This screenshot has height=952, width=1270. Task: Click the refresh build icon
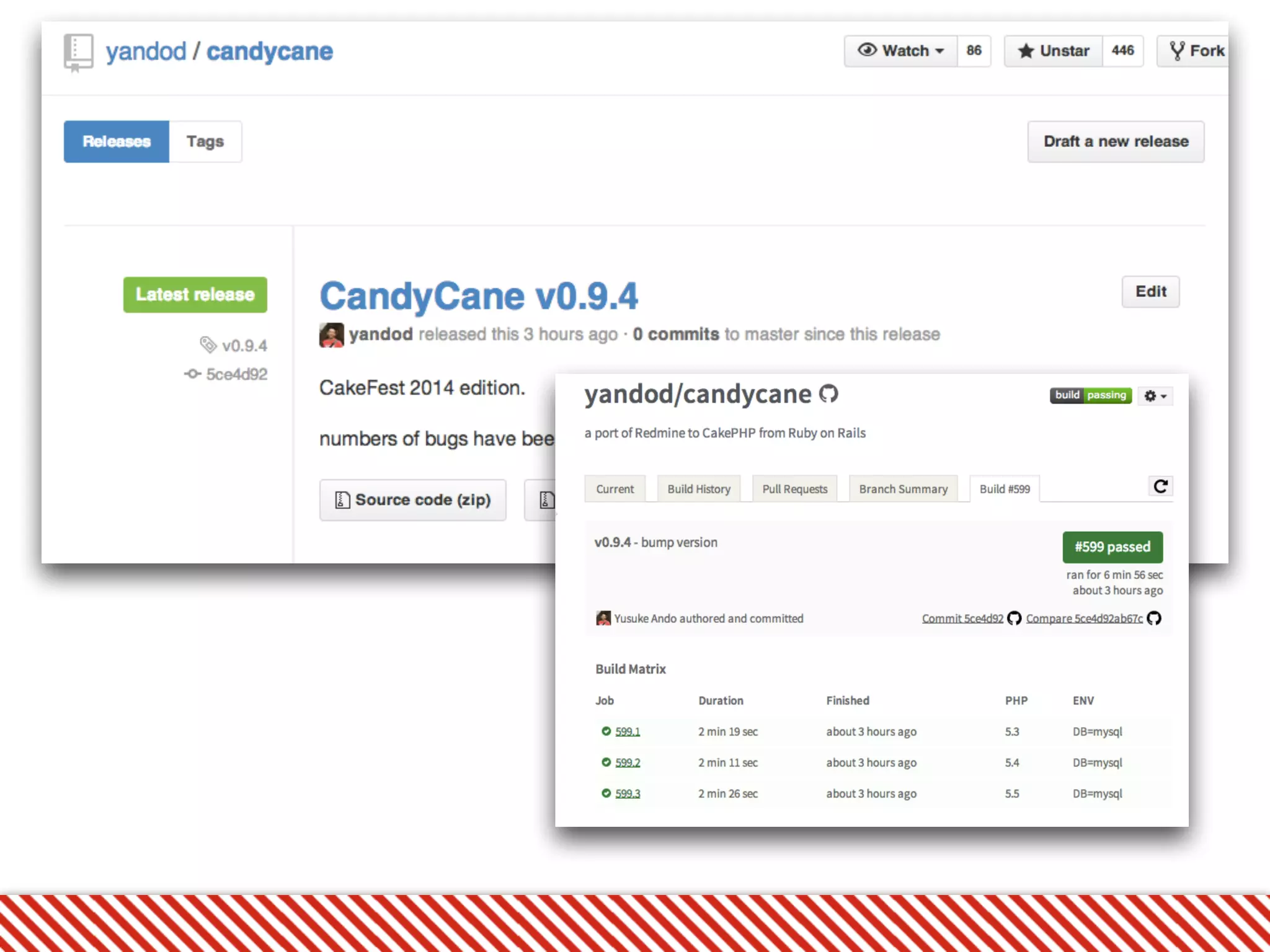point(1160,487)
